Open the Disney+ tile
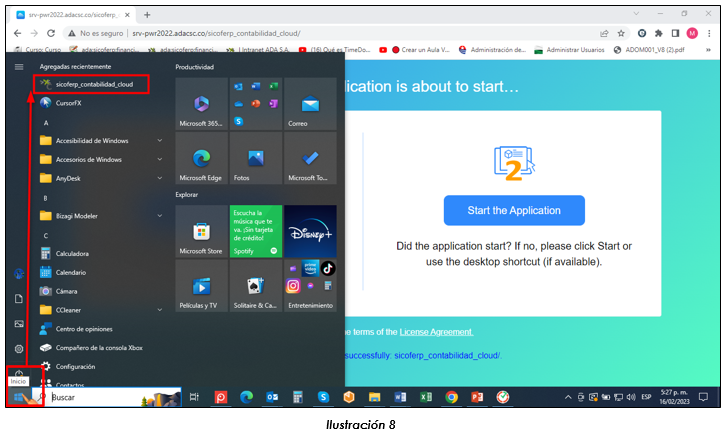727x438 pixels. click(309, 231)
